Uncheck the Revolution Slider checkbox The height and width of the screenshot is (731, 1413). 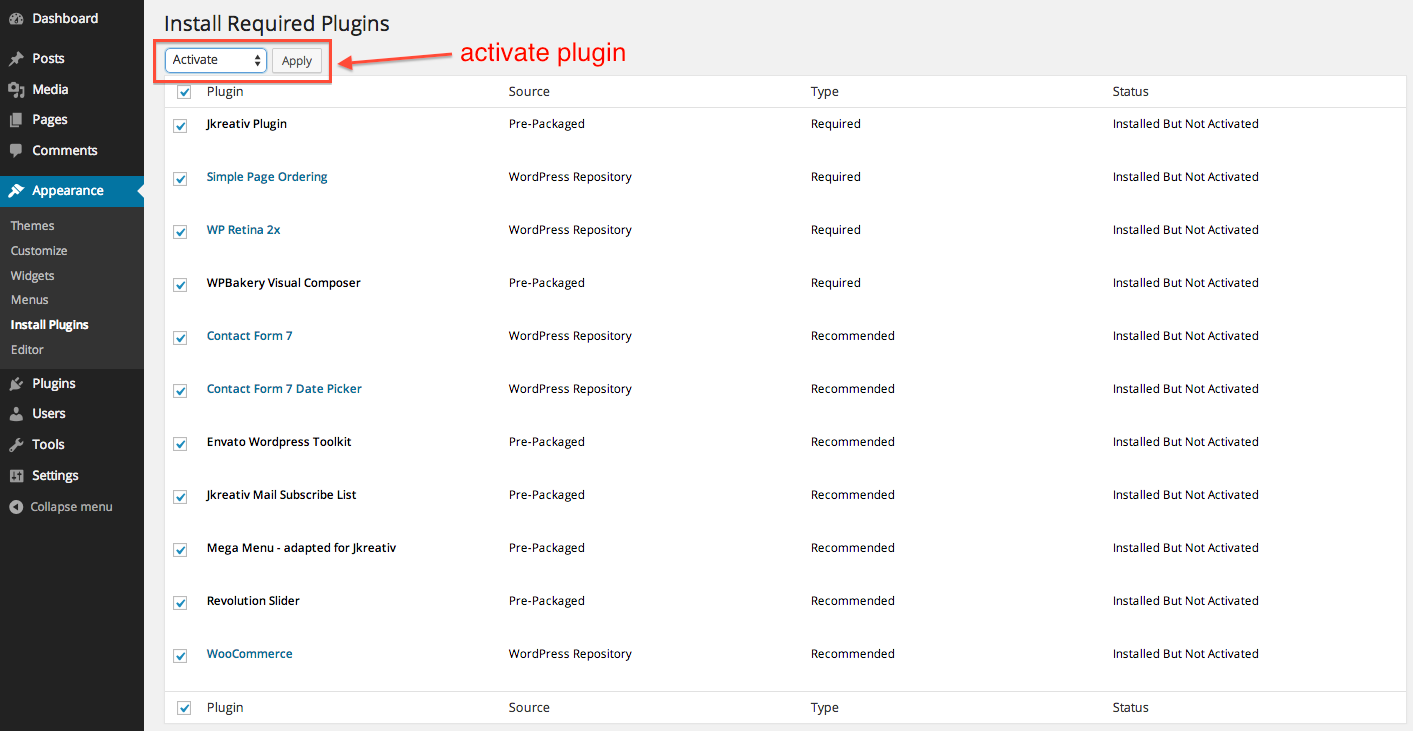coord(180,603)
